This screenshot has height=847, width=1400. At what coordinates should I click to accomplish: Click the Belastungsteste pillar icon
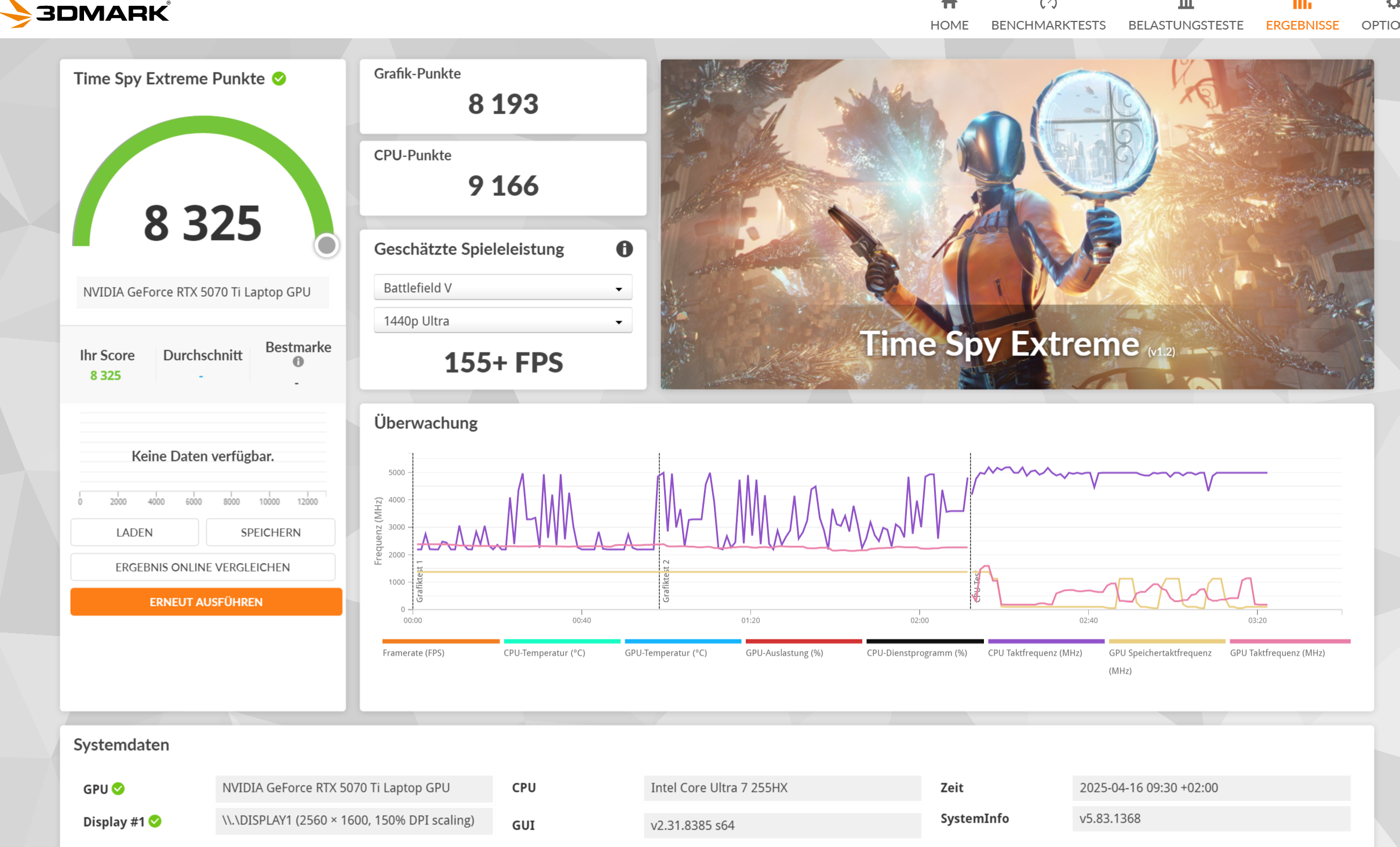click(1186, 5)
